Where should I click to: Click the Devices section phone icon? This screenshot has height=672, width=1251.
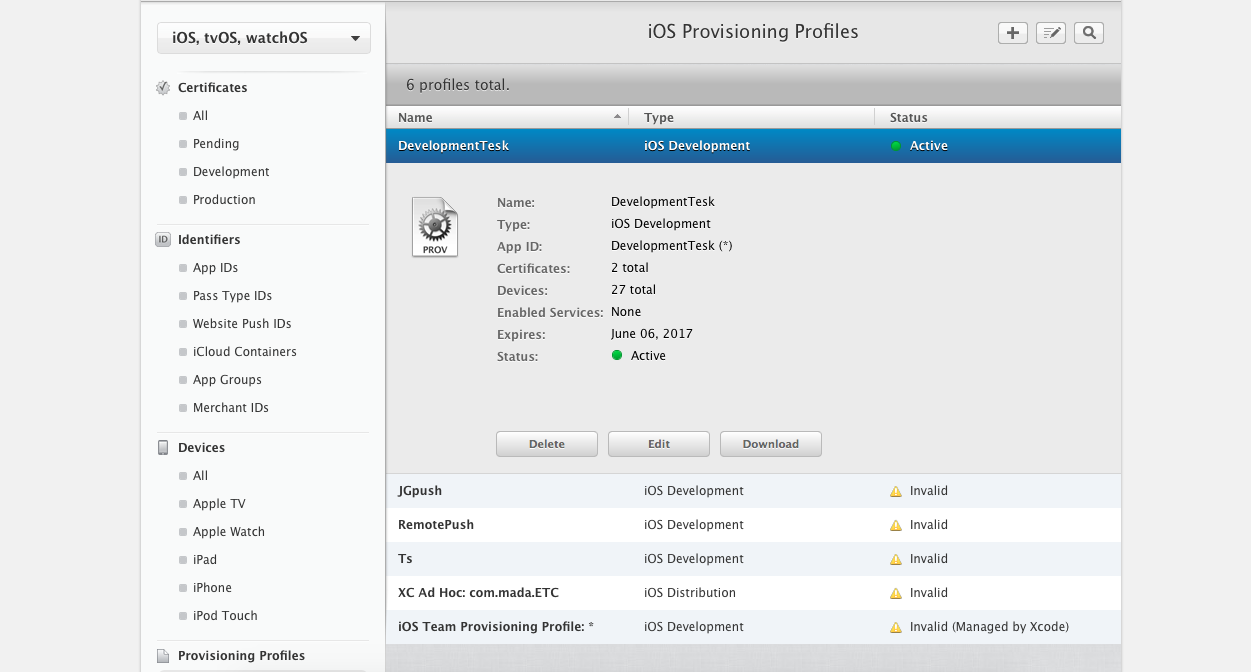(163, 448)
